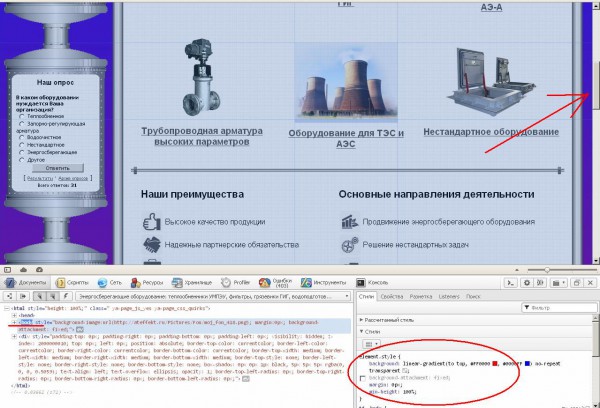Open the Profiler panel
Viewport: 600px width, 408px height.
[236, 282]
